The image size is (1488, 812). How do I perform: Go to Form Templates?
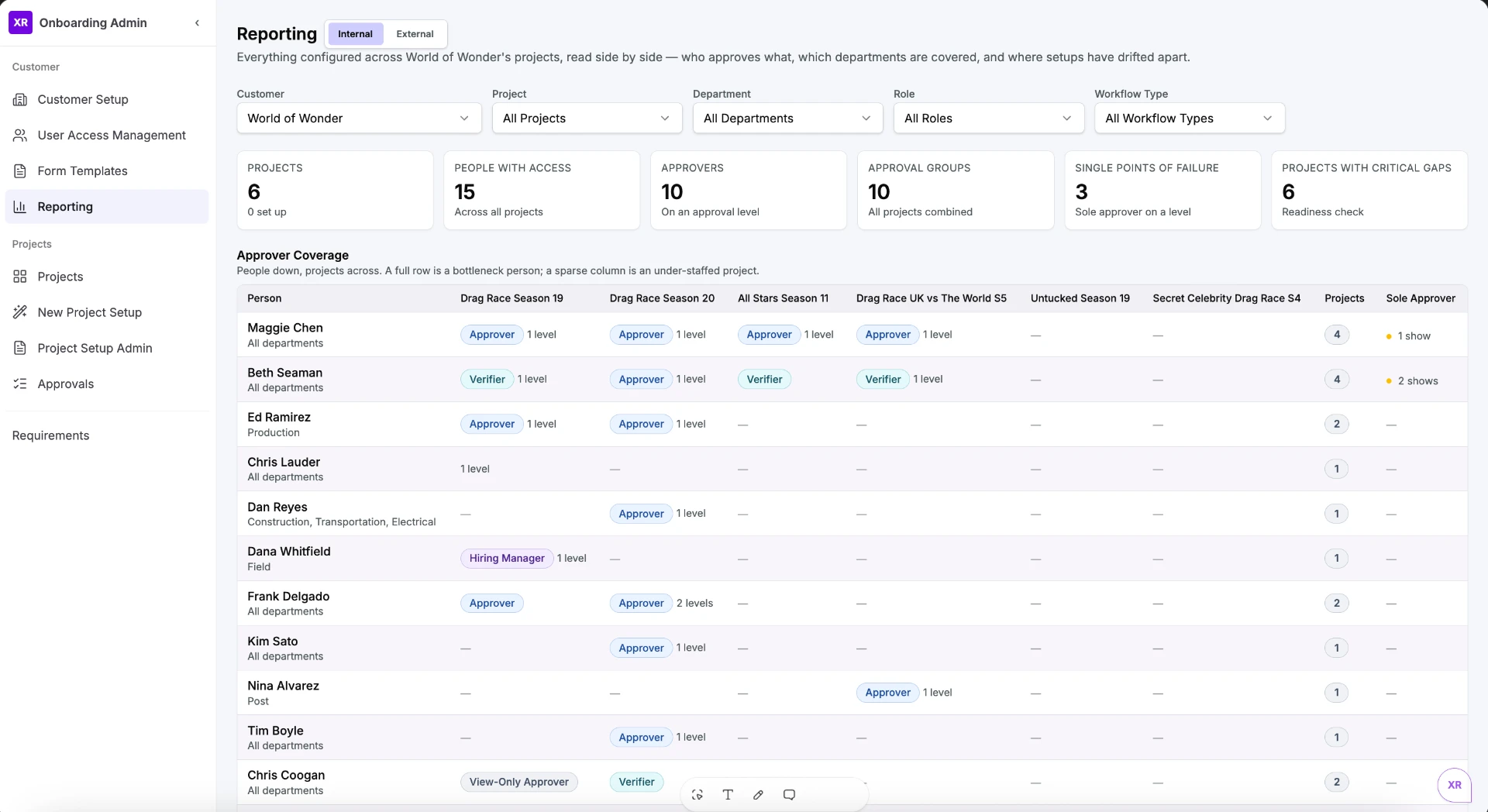[107, 170]
